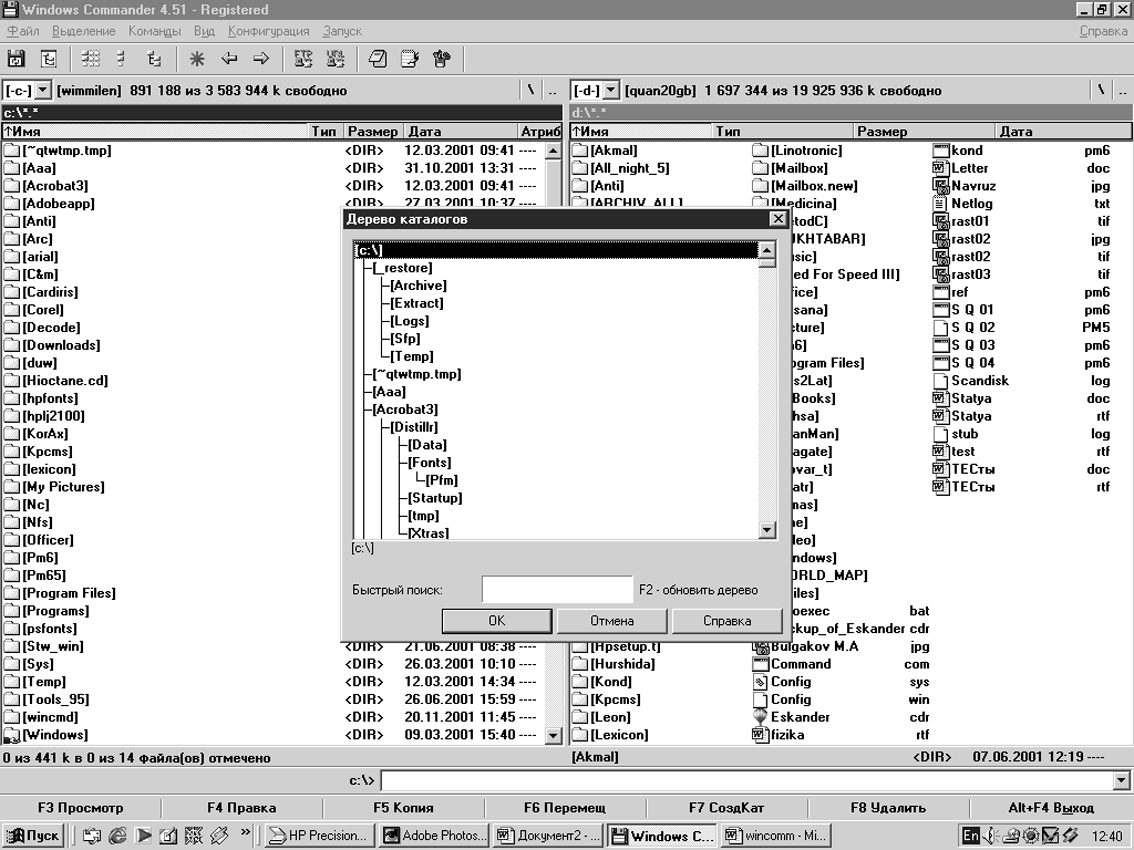Click the c:\> command line input field
The image size is (1134, 850).
coord(747,781)
